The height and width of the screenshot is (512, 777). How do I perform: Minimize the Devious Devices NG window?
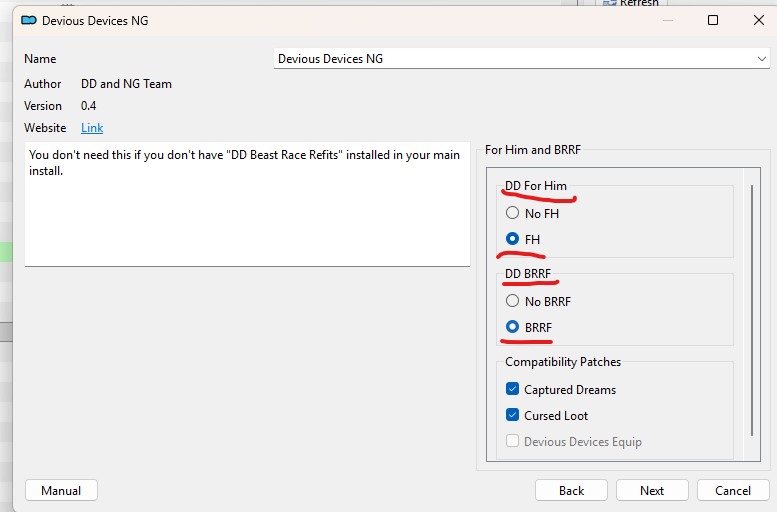(668, 20)
